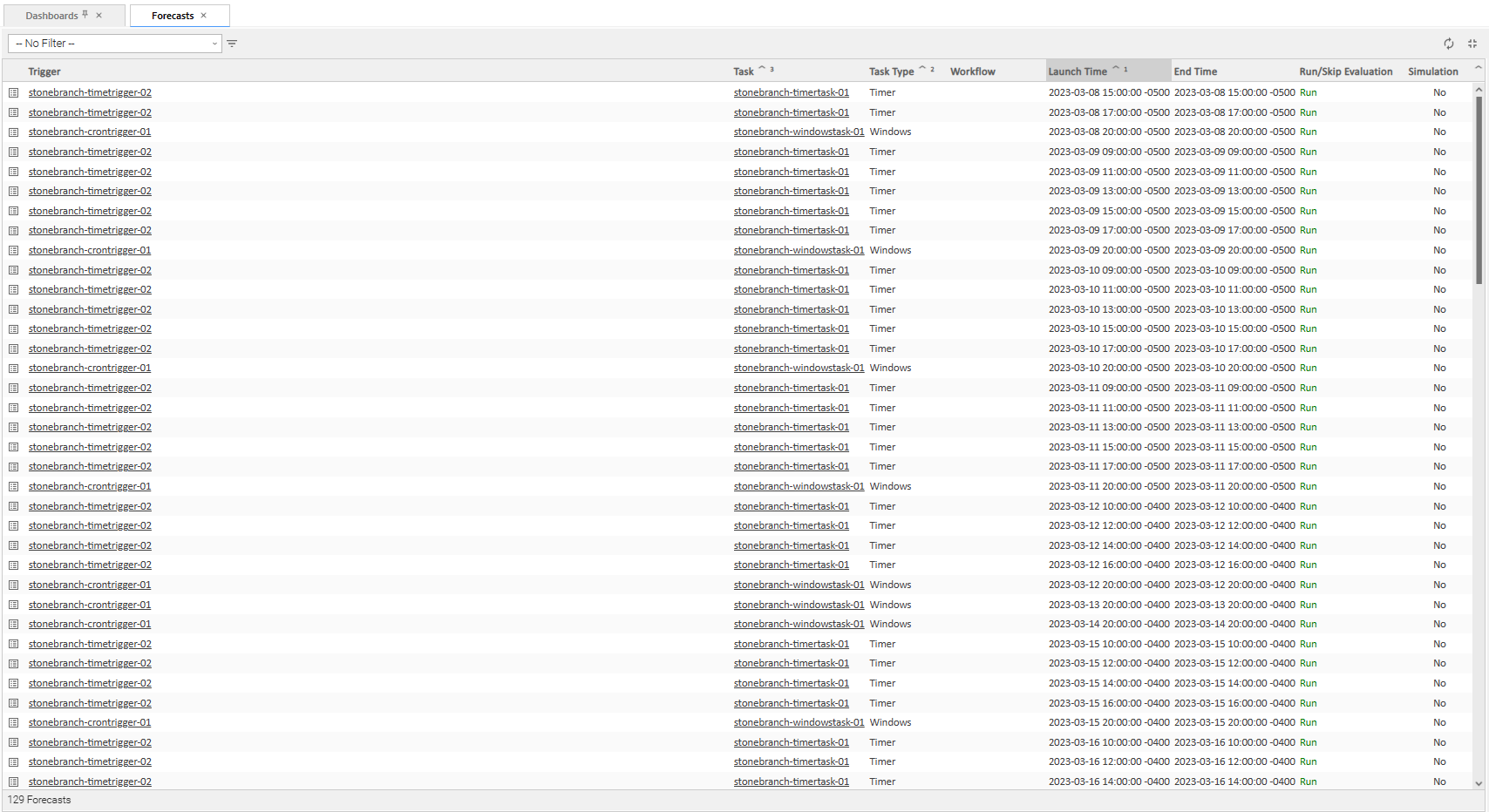
Task: Close the Forecasts tab
Action: [x=204, y=16]
